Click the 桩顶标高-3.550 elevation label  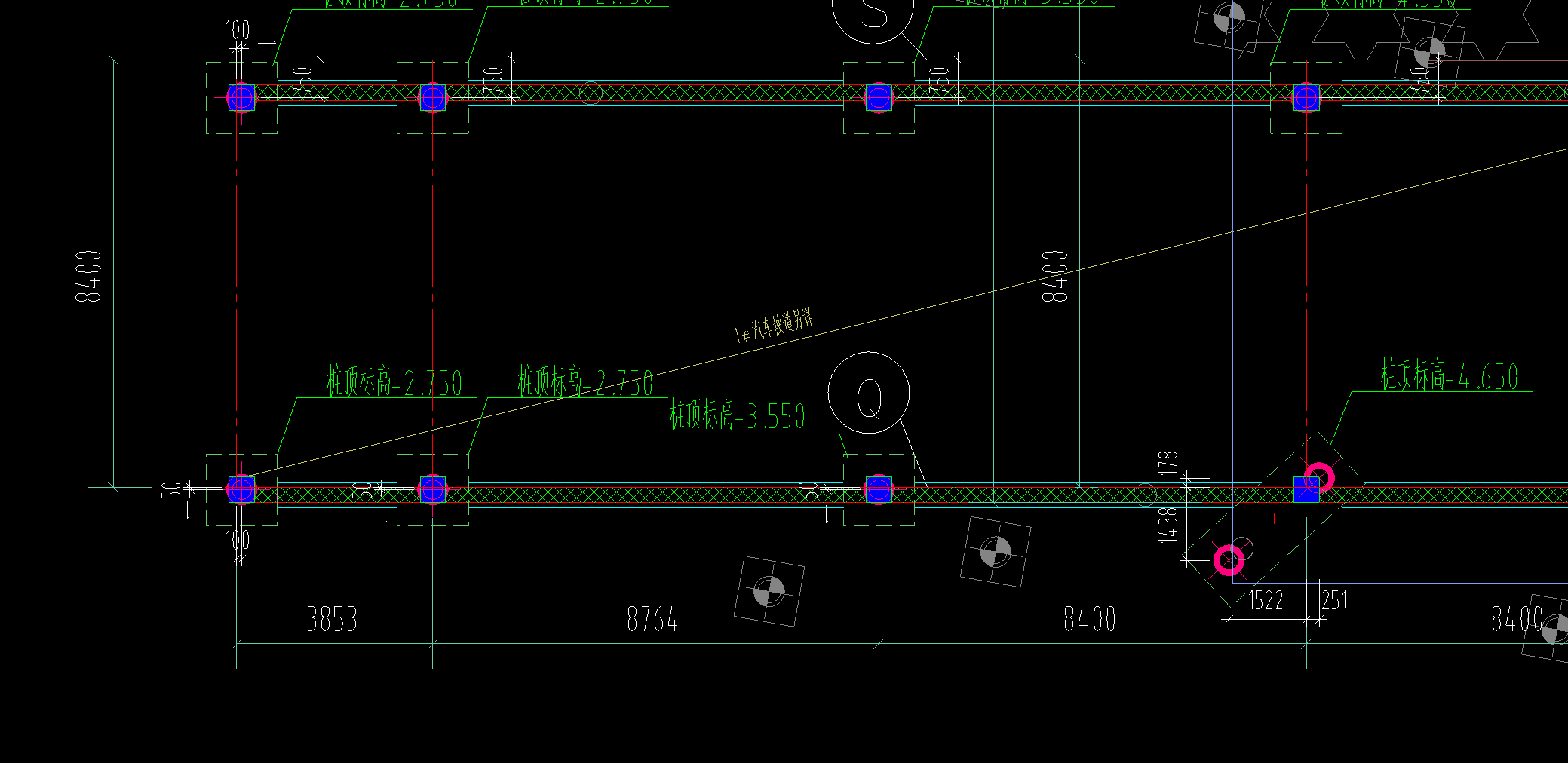738,416
